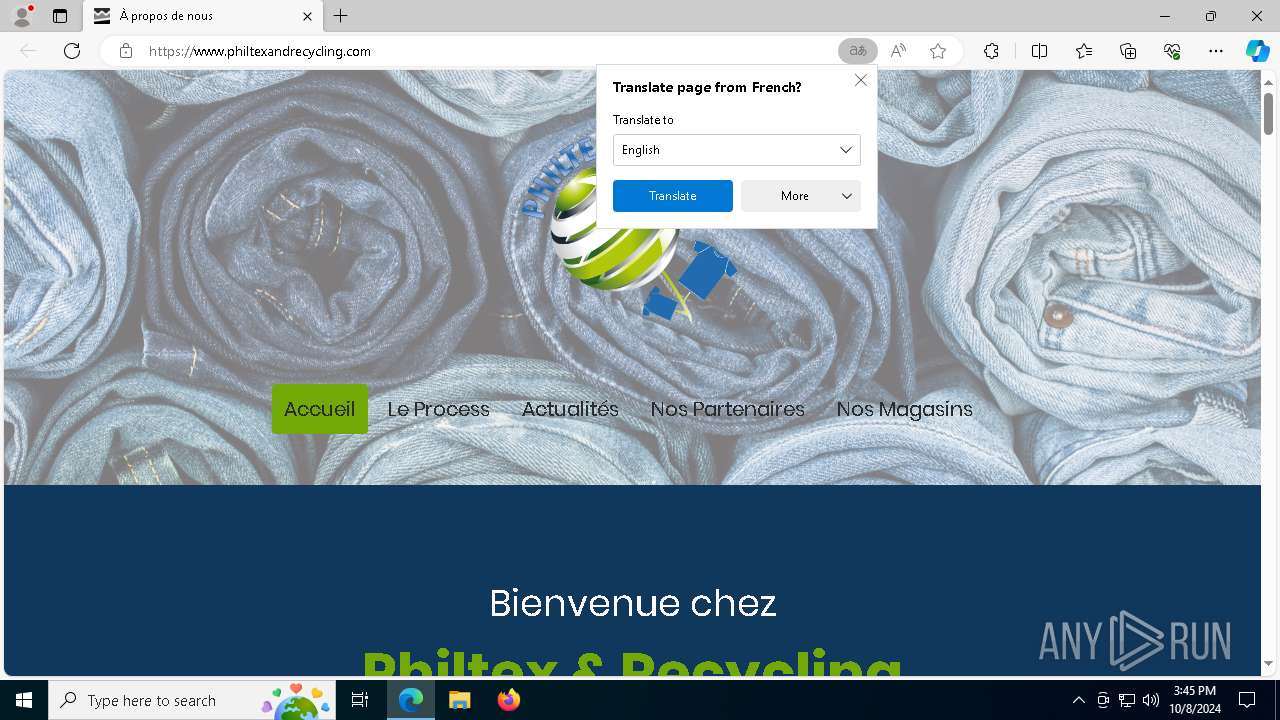Open File Explorer from taskbar
1280x720 pixels.
click(459, 700)
